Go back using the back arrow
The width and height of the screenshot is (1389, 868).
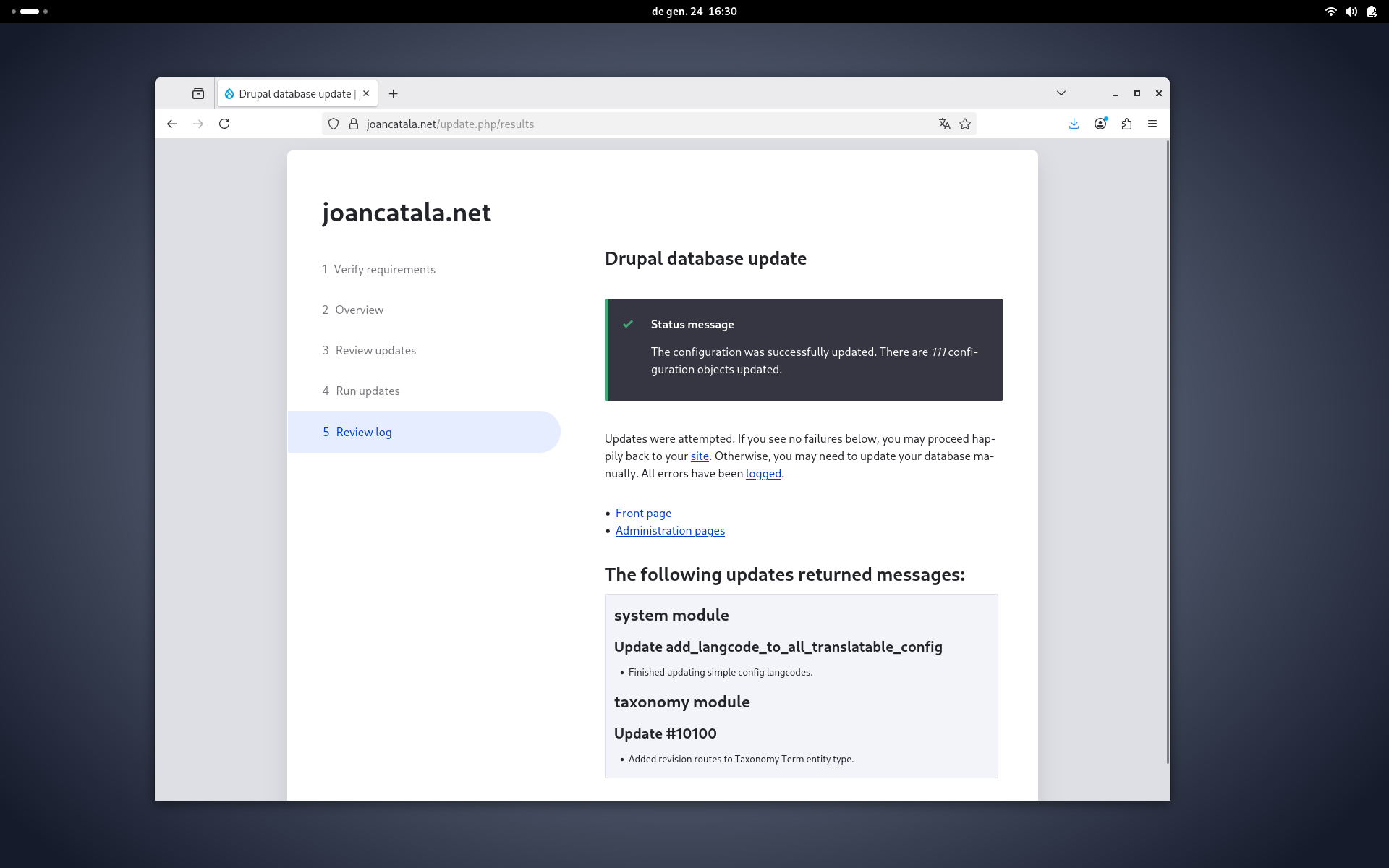[x=171, y=124]
